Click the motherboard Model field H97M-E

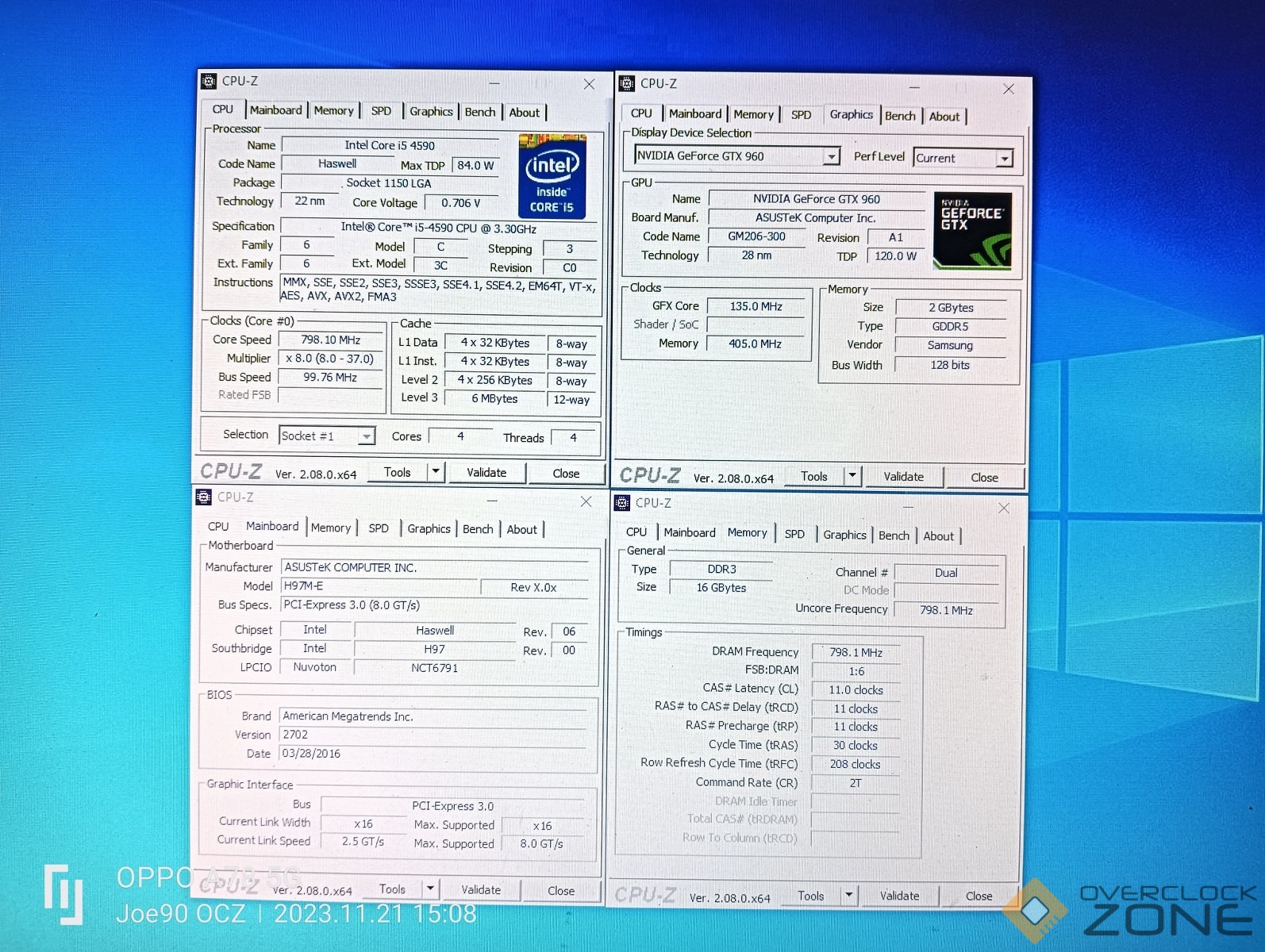[379, 586]
